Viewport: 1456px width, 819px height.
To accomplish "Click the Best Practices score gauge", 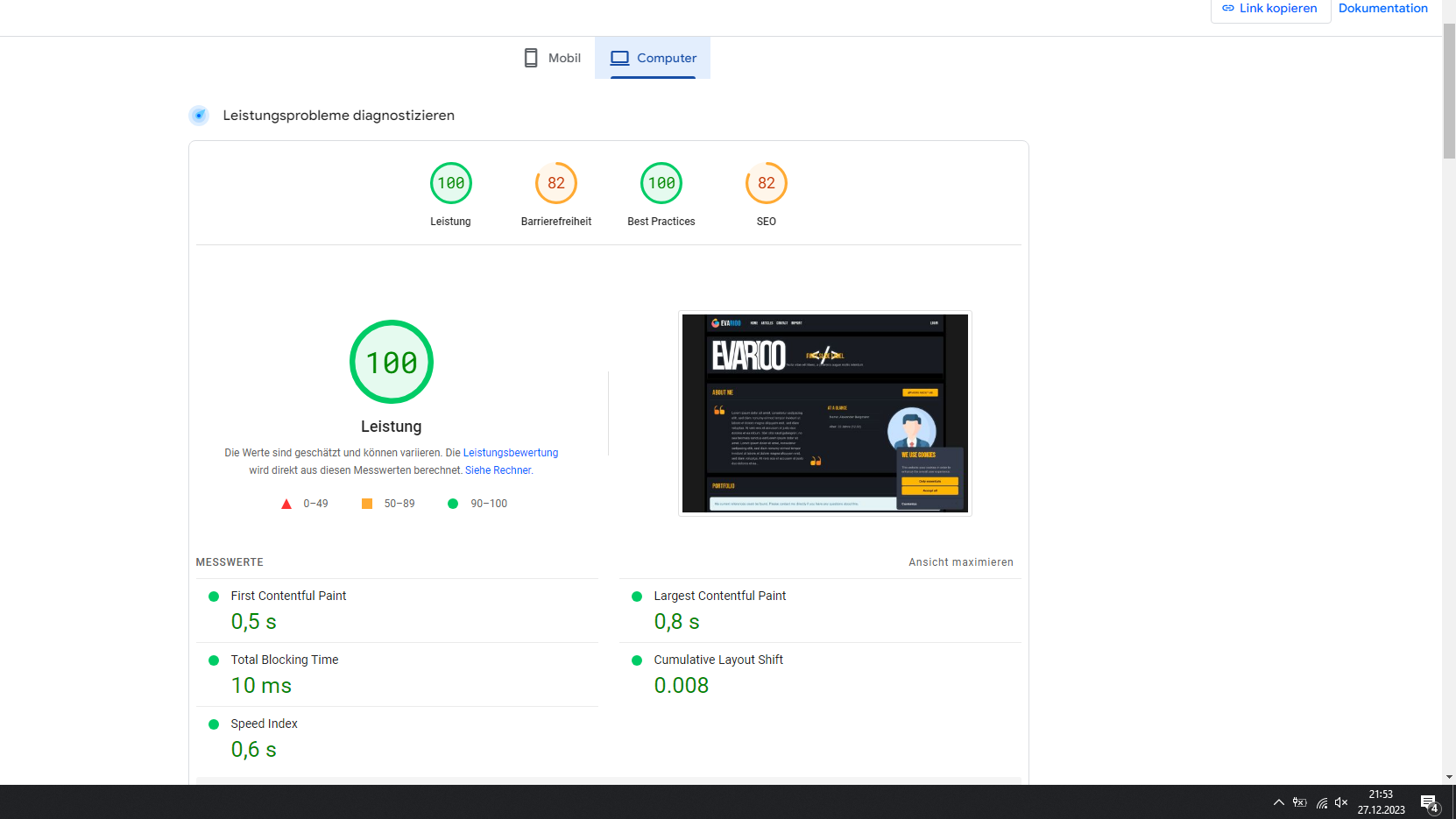I will point(661,184).
